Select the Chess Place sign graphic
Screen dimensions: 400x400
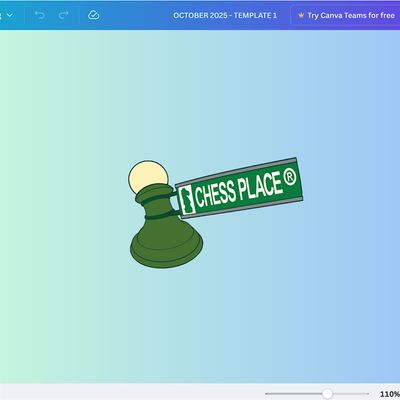point(239,188)
